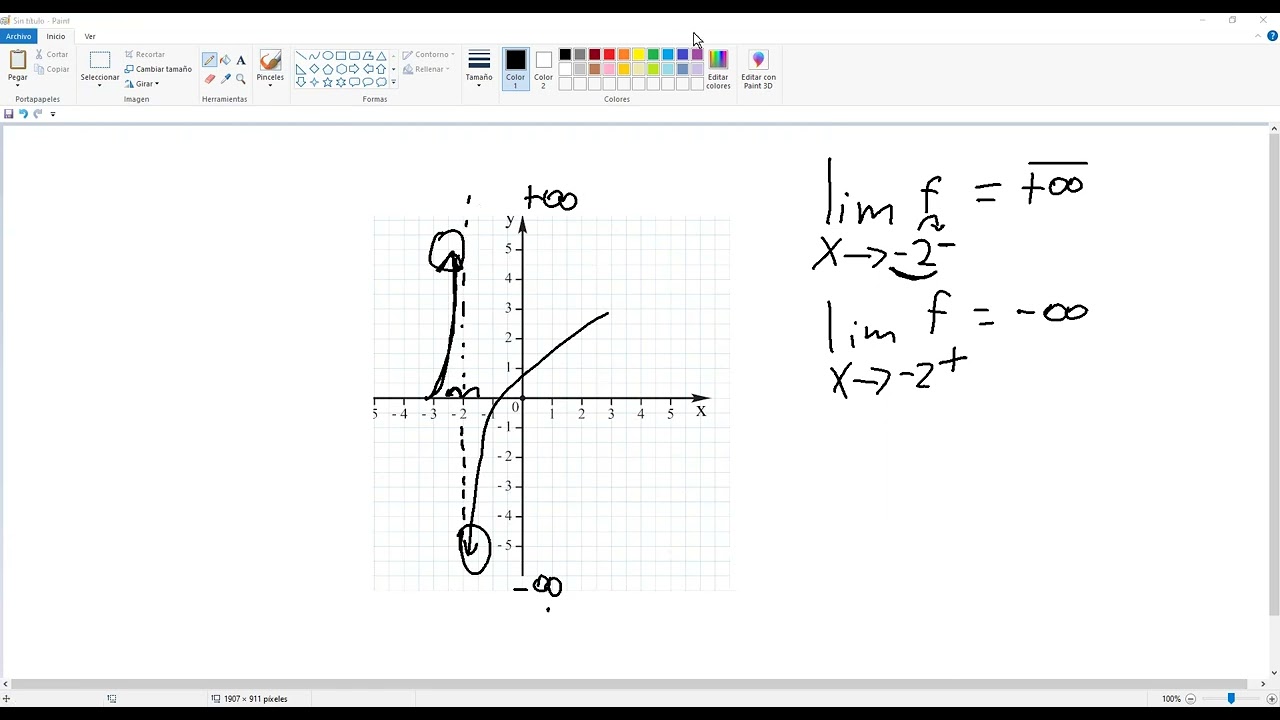Select the Magnifier tool
This screenshot has height=720, width=1280.
[241, 78]
